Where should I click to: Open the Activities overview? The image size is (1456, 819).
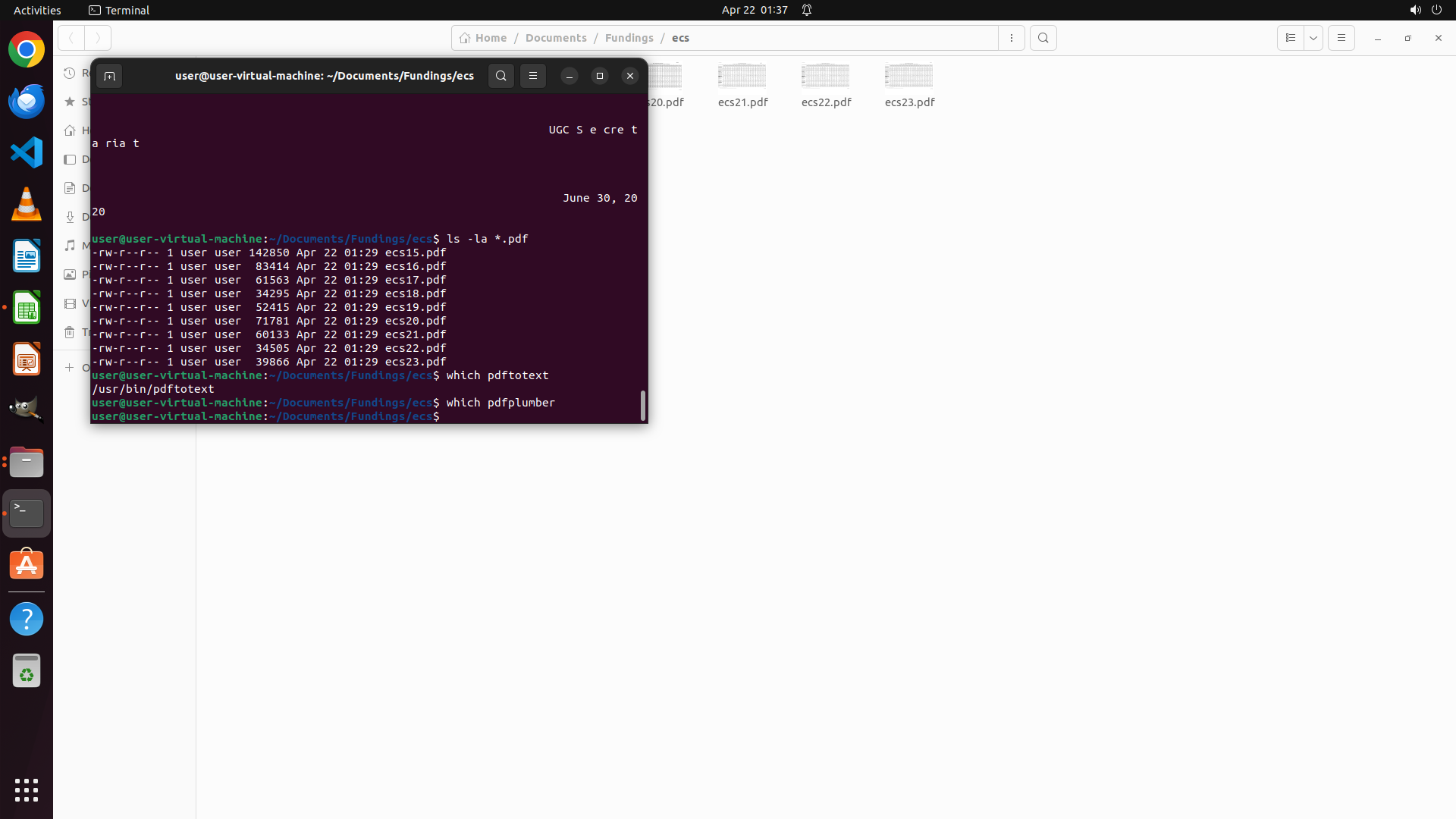37,10
